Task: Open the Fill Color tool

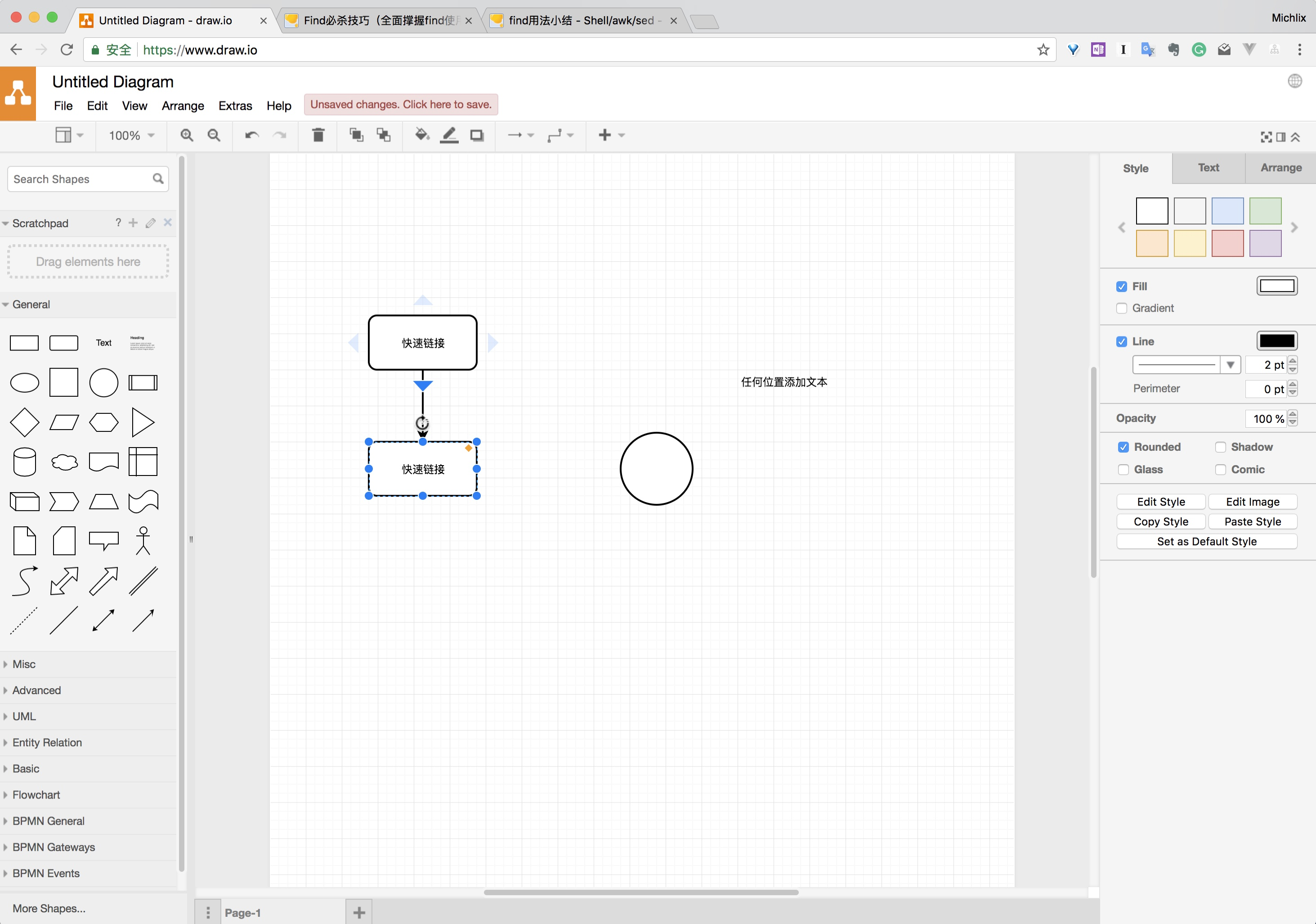Action: (421, 135)
